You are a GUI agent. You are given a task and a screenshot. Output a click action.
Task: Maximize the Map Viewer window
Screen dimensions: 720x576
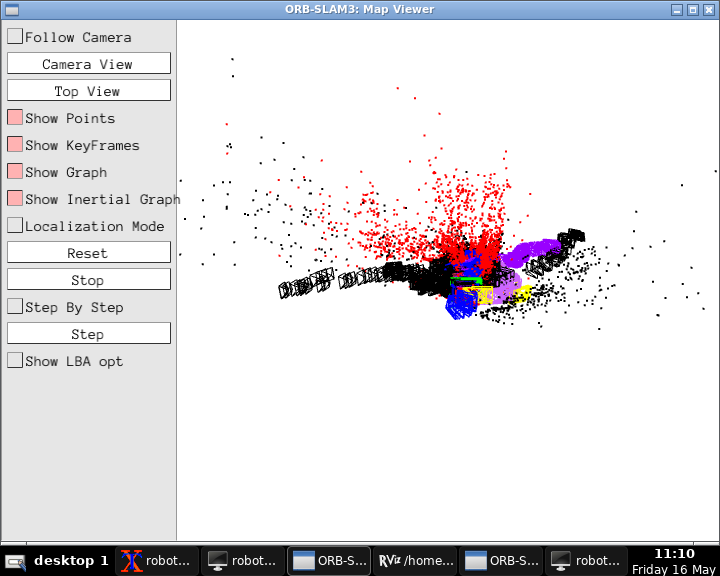(693, 10)
